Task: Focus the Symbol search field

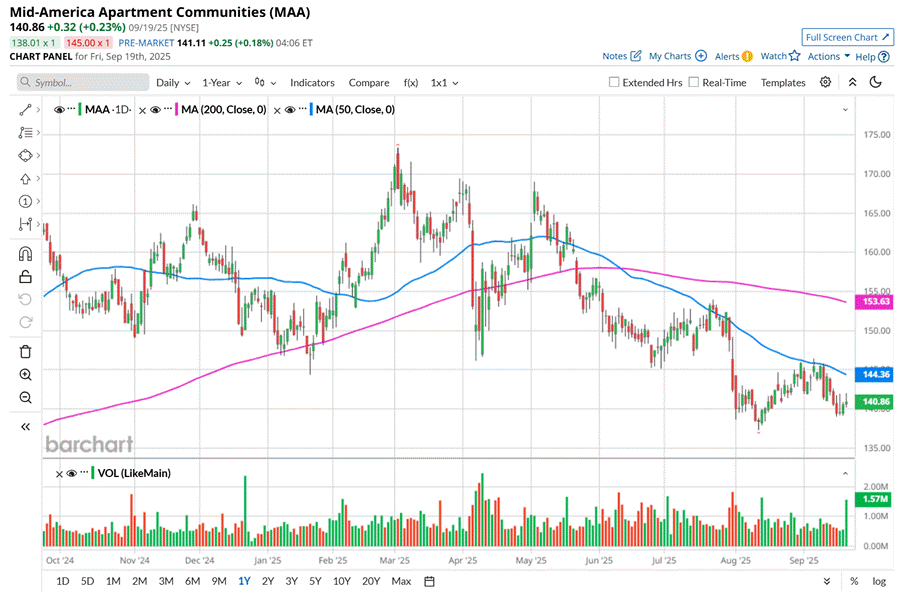Action: pyautogui.click(x=82, y=82)
